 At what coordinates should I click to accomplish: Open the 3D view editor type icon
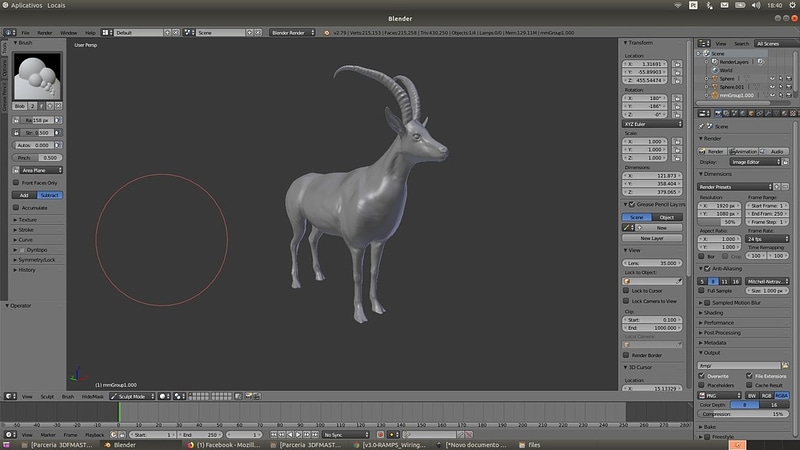pos(10,396)
